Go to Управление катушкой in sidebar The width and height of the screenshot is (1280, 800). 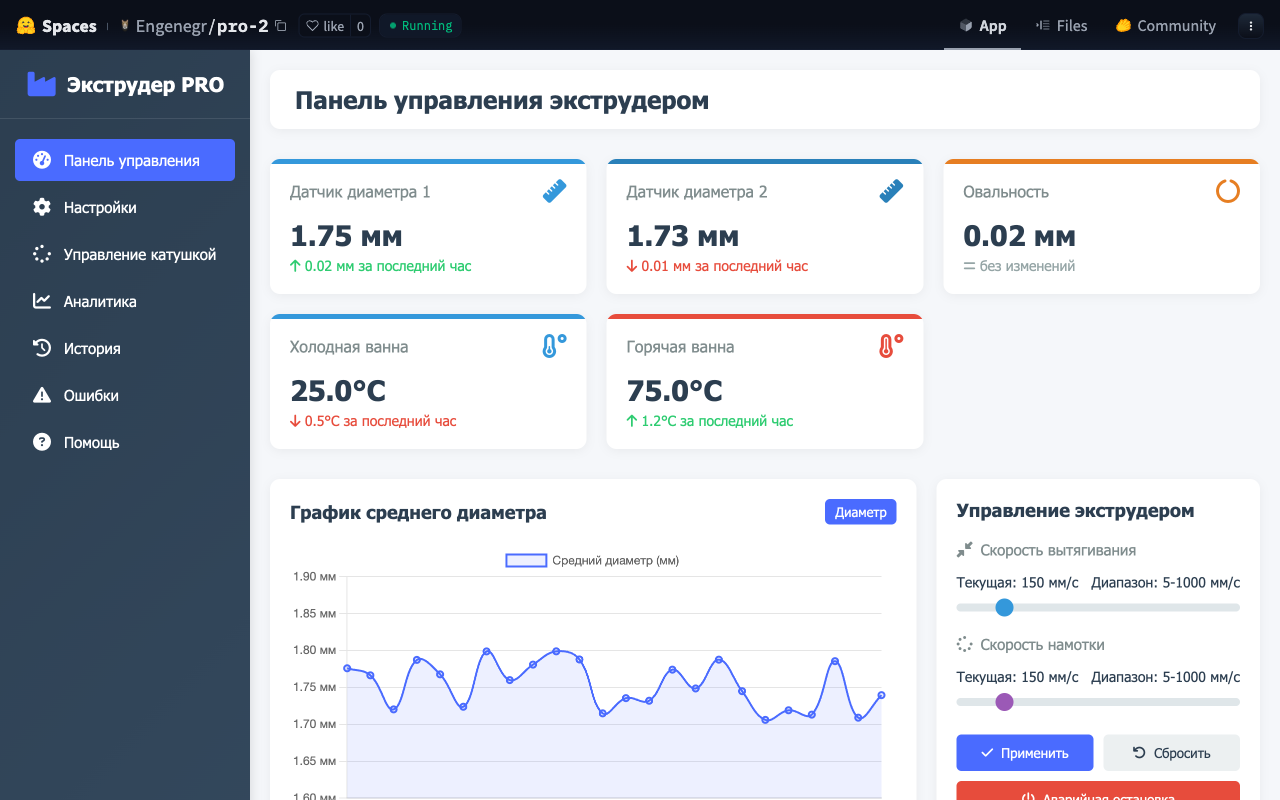(x=139, y=254)
